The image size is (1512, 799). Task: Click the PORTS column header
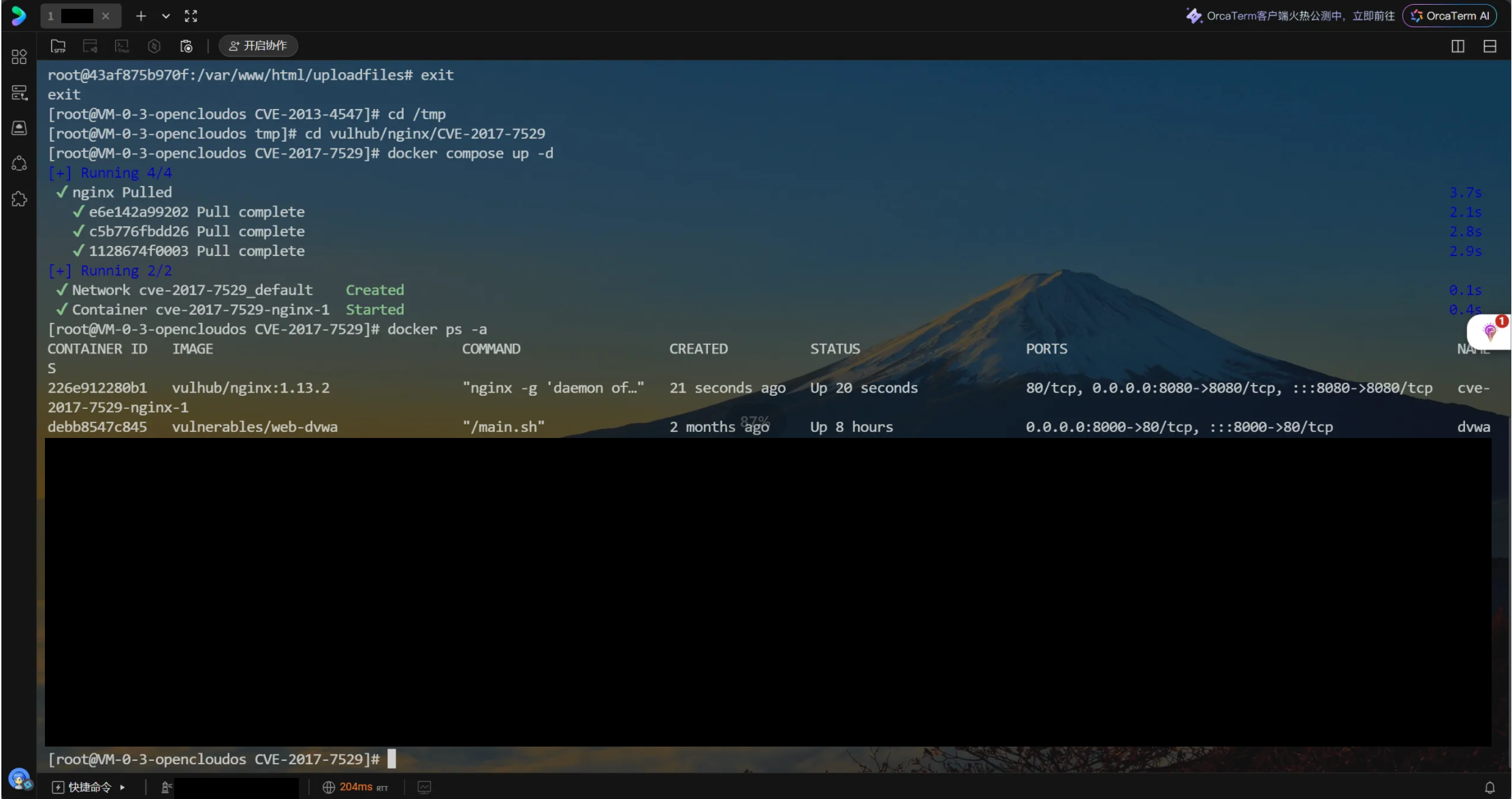(1046, 349)
